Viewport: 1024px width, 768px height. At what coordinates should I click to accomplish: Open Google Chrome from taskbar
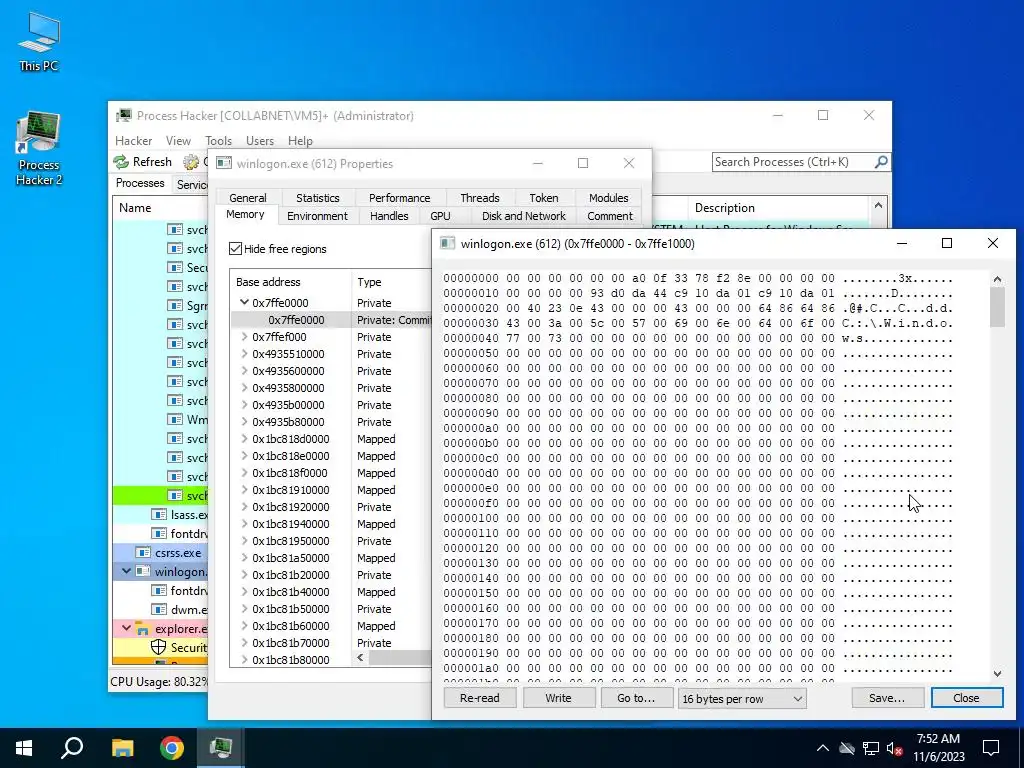[172, 748]
